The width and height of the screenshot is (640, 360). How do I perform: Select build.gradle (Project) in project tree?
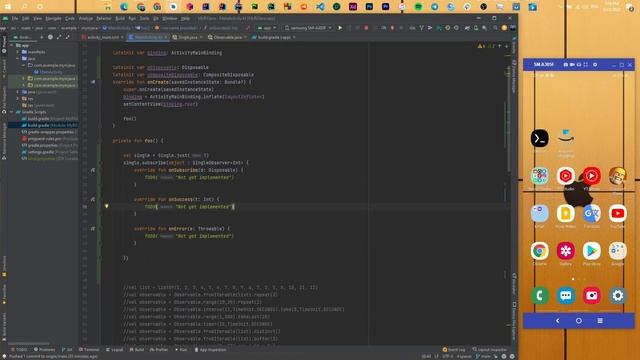pyautogui.click(x=49, y=118)
